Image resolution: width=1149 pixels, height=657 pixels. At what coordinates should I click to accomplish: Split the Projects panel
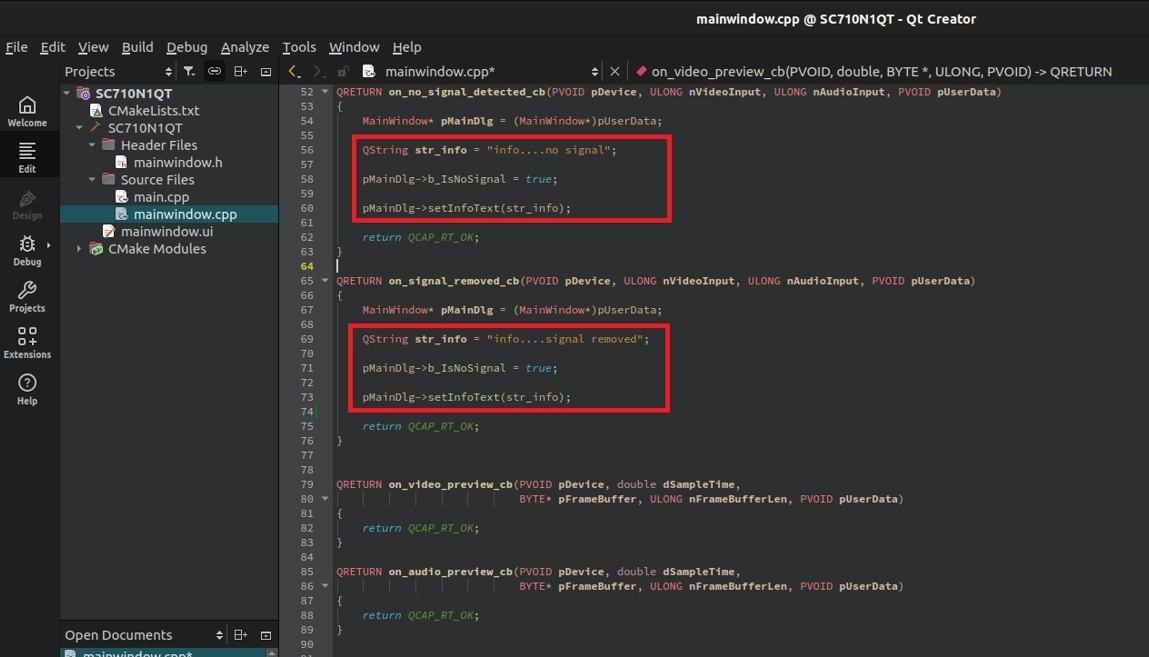coord(240,71)
